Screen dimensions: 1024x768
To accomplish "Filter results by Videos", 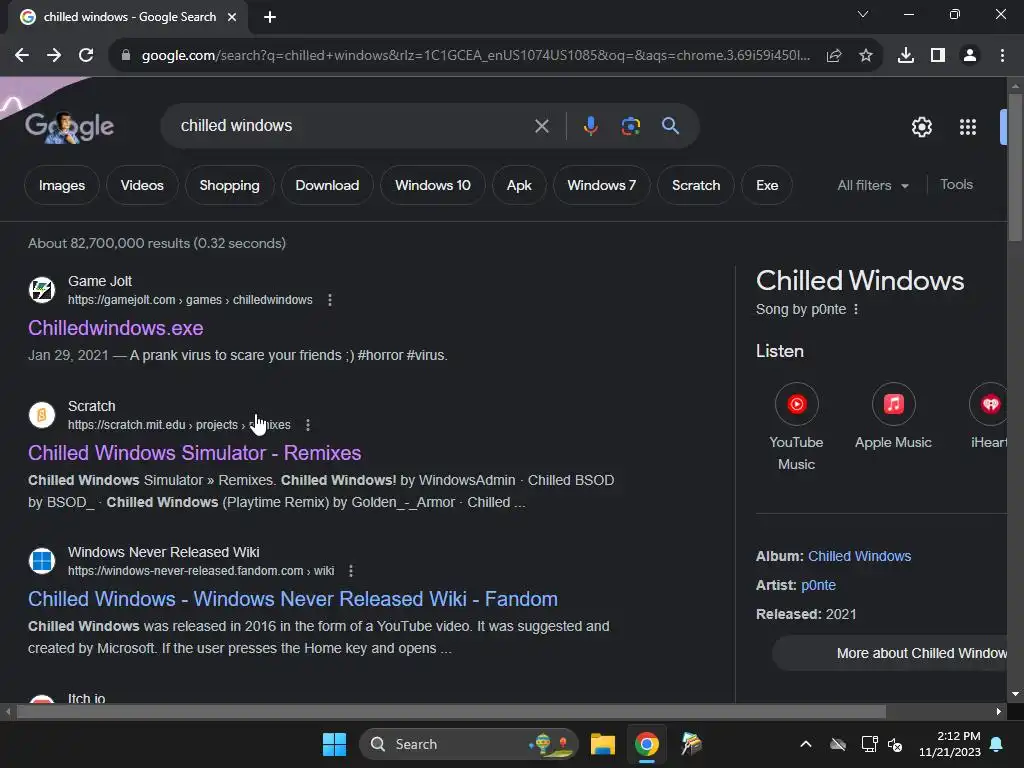I will pos(142,185).
